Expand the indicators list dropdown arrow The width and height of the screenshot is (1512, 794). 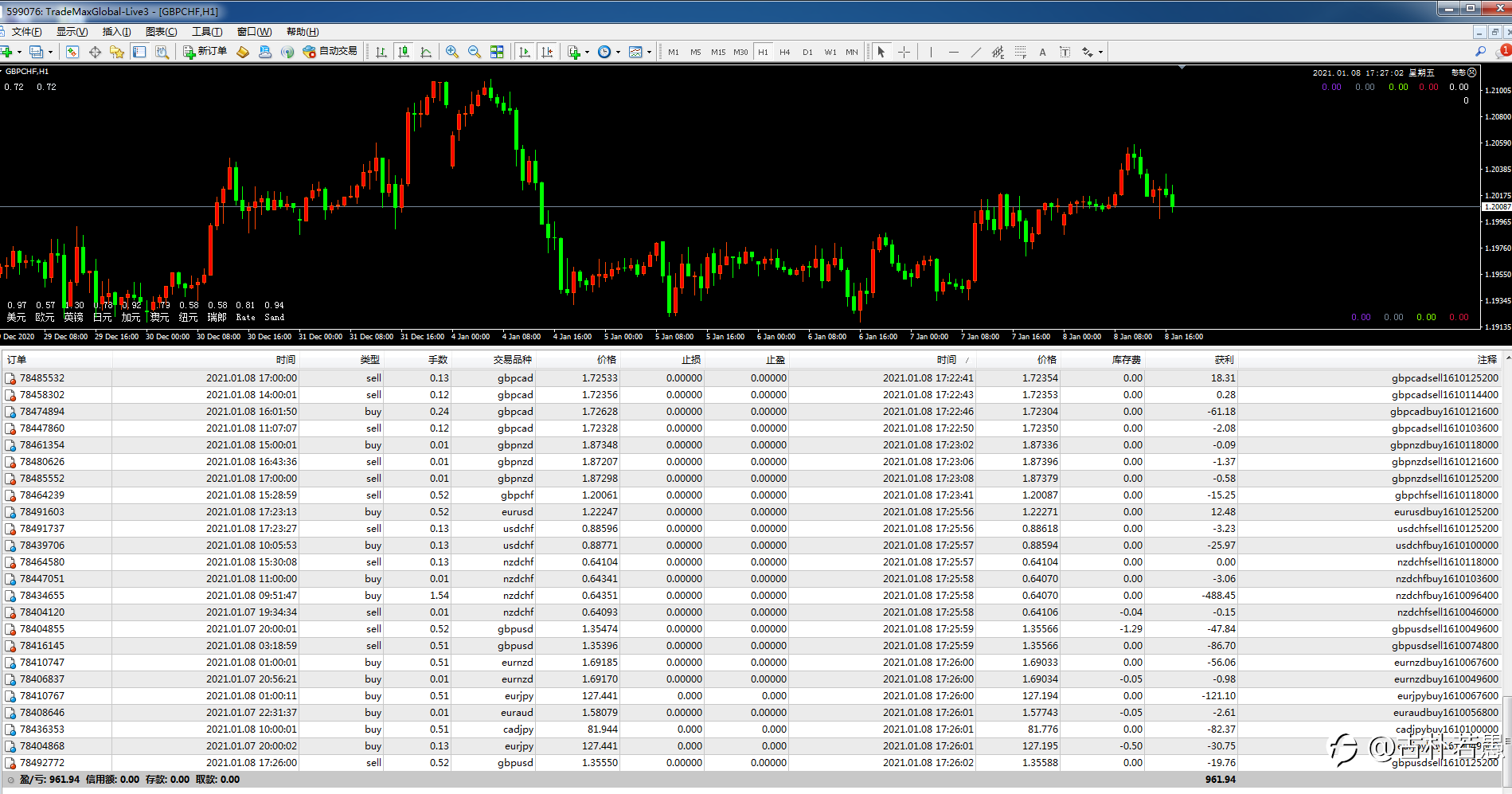coord(587,53)
